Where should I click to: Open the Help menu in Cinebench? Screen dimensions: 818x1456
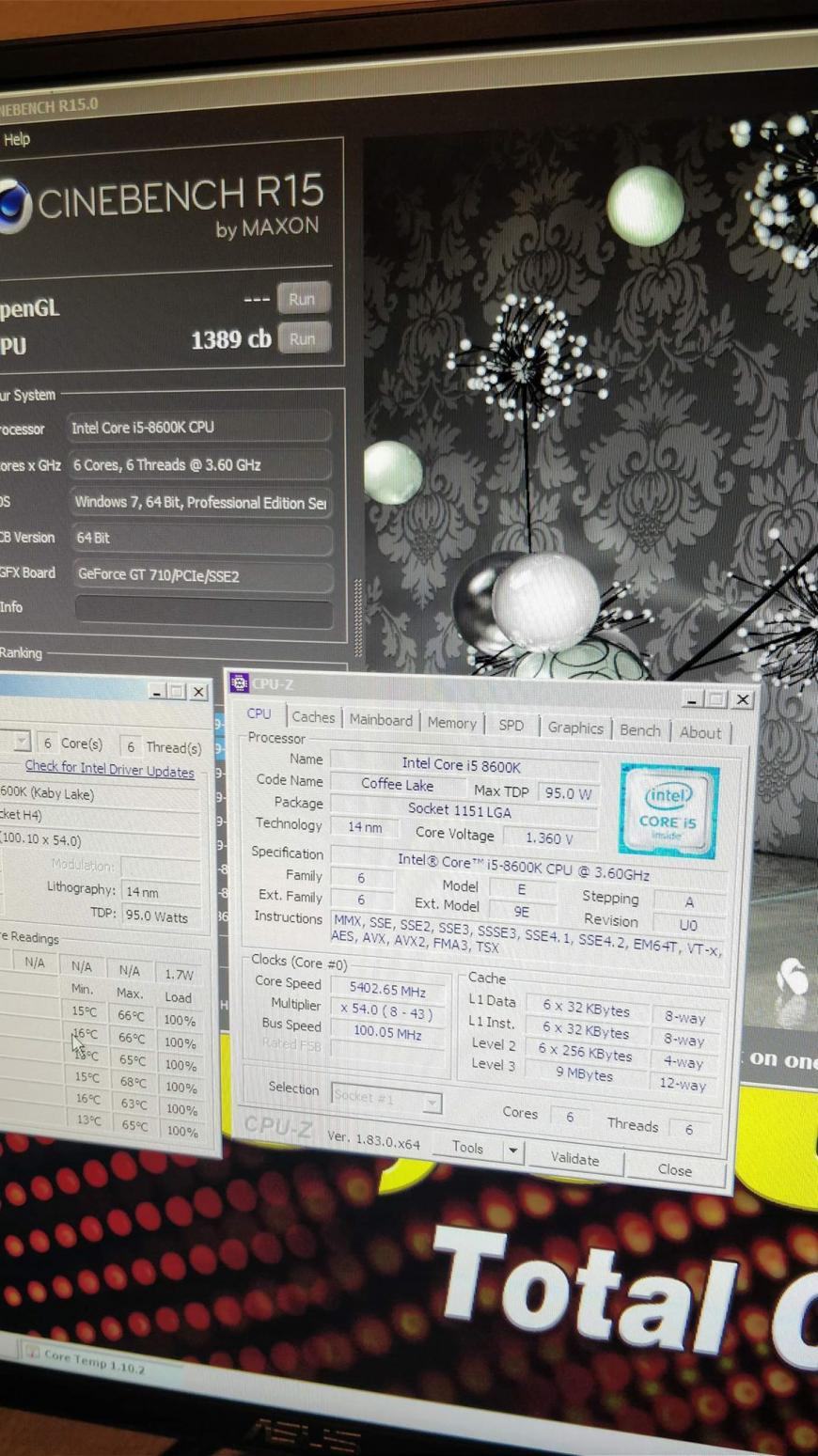pos(17,139)
